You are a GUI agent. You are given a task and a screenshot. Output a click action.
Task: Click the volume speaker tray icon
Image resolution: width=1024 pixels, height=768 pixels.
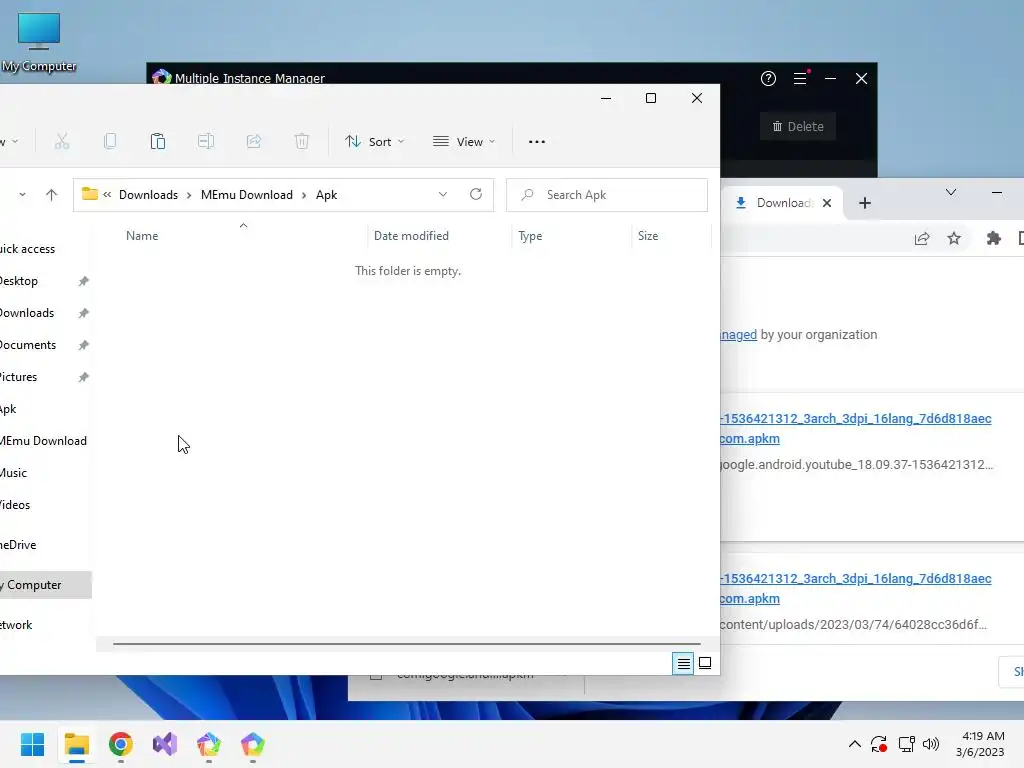coord(931,744)
